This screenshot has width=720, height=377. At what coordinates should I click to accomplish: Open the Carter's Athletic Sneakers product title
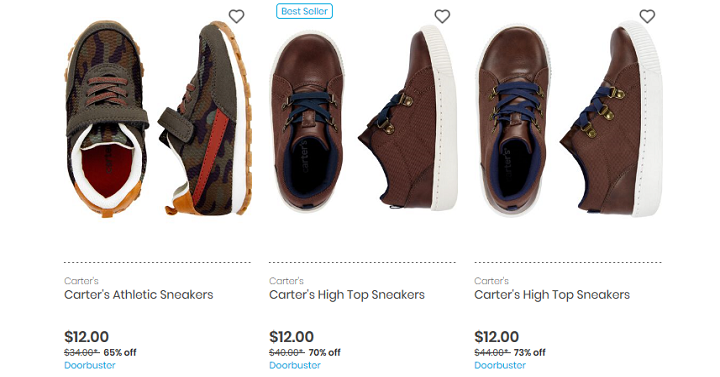pyautogui.click(x=139, y=294)
